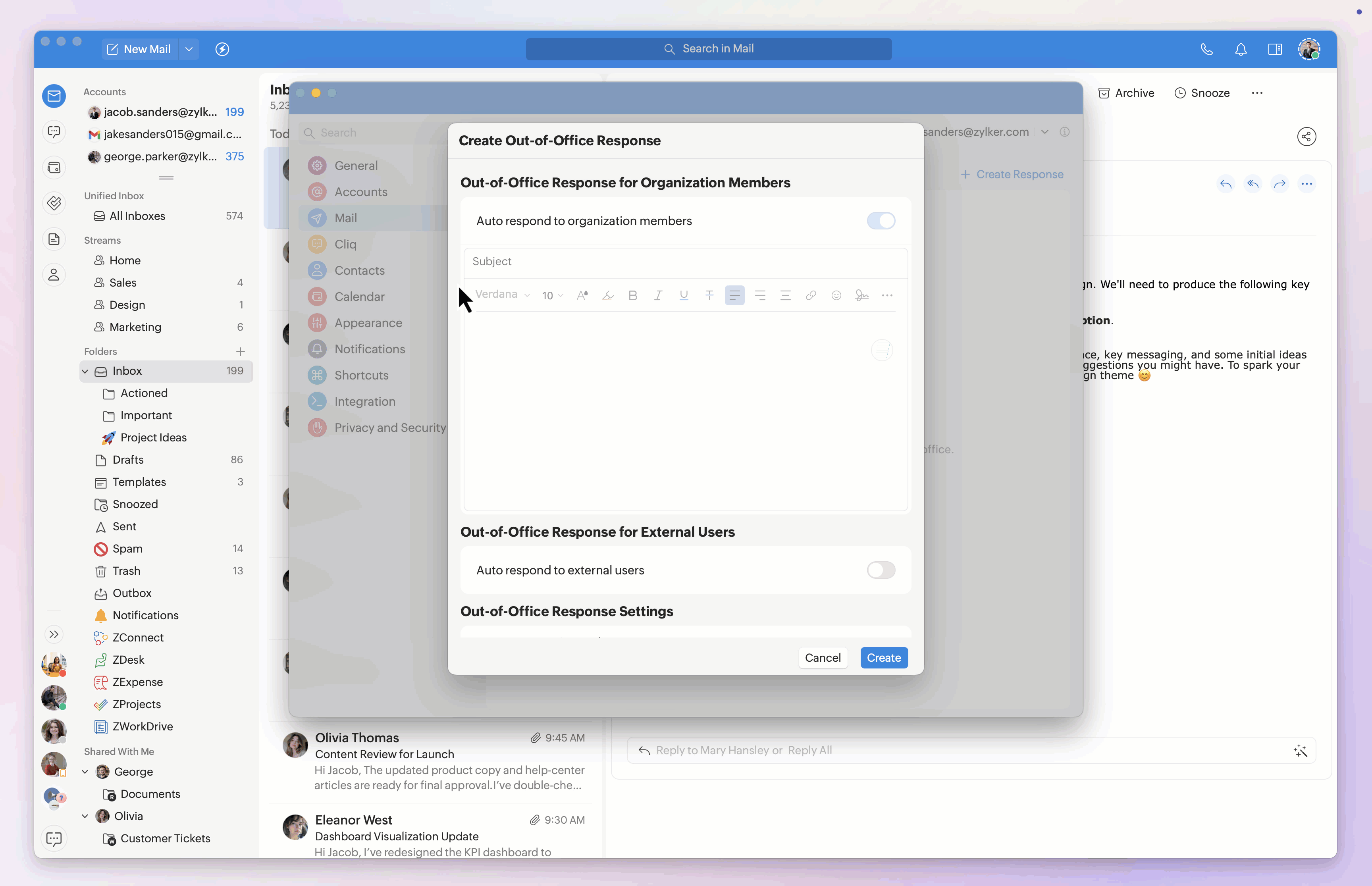This screenshot has height=886, width=1372.
Task: Click the Italic formatting icon
Action: point(658,295)
